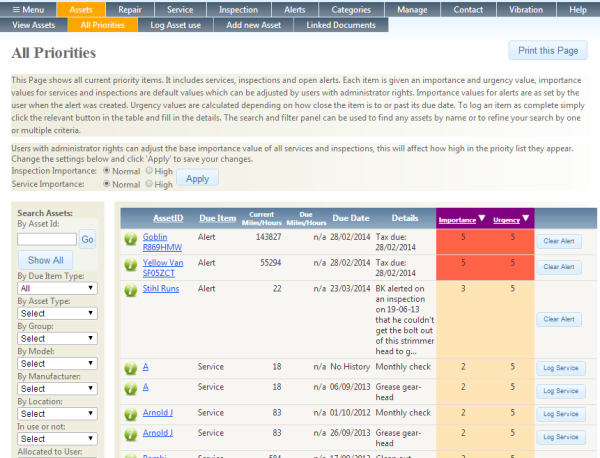Open the Categories tab
The width and height of the screenshot is (600, 458).
click(x=351, y=10)
